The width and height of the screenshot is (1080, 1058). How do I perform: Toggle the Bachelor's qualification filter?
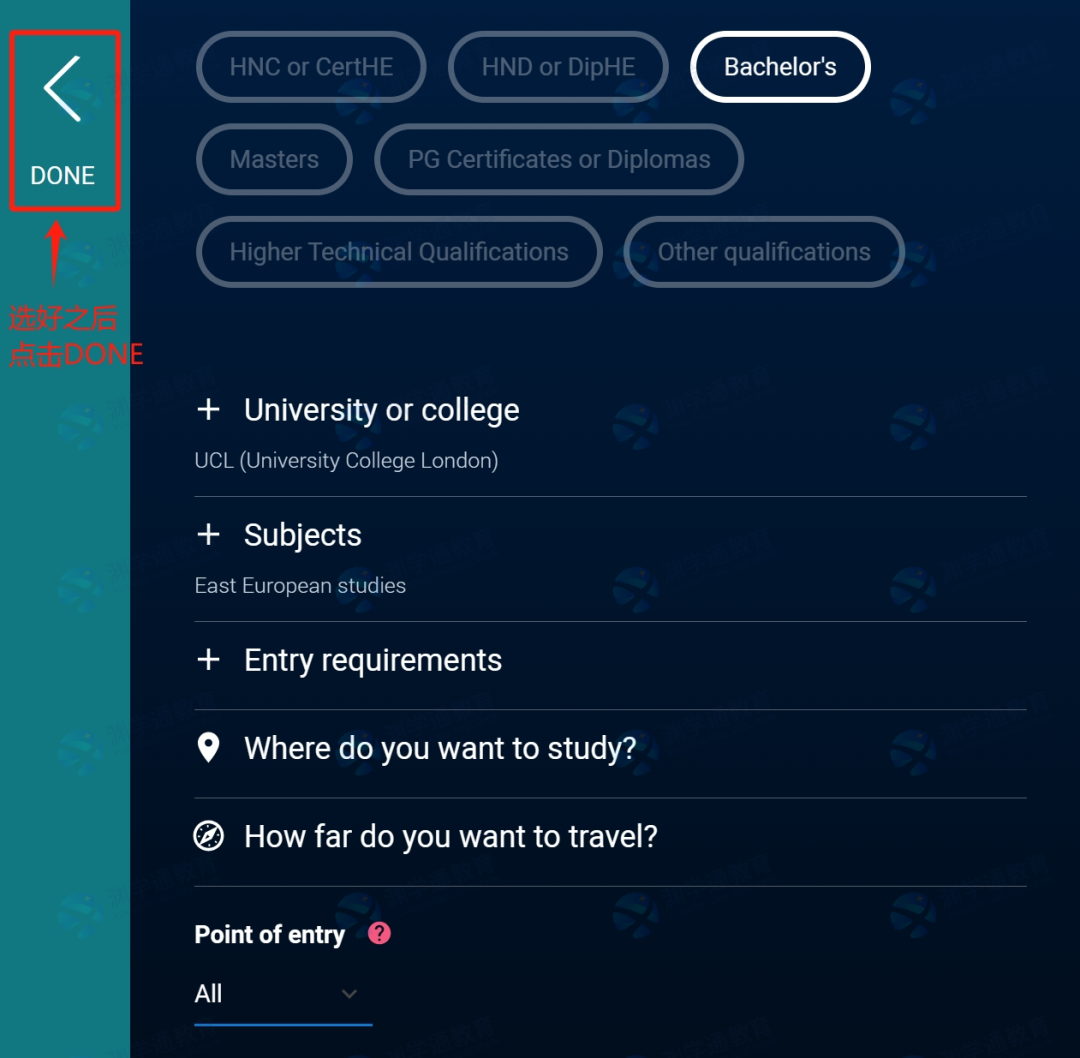780,67
